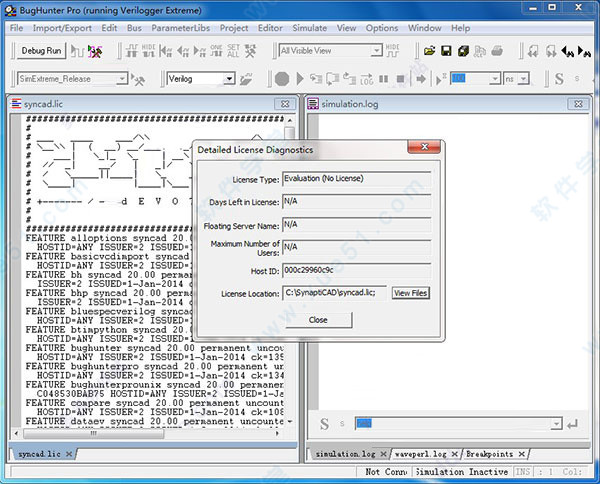
Task: Click the find previous binoculars icon
Action: point(567,51)
